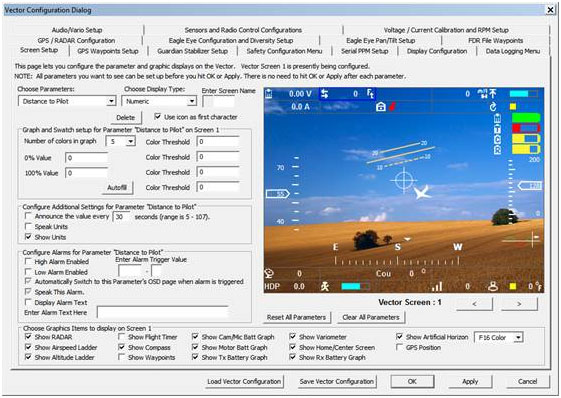Click the green motor battery bar
This screenshot has height=398, width=561.
[526, 118]
